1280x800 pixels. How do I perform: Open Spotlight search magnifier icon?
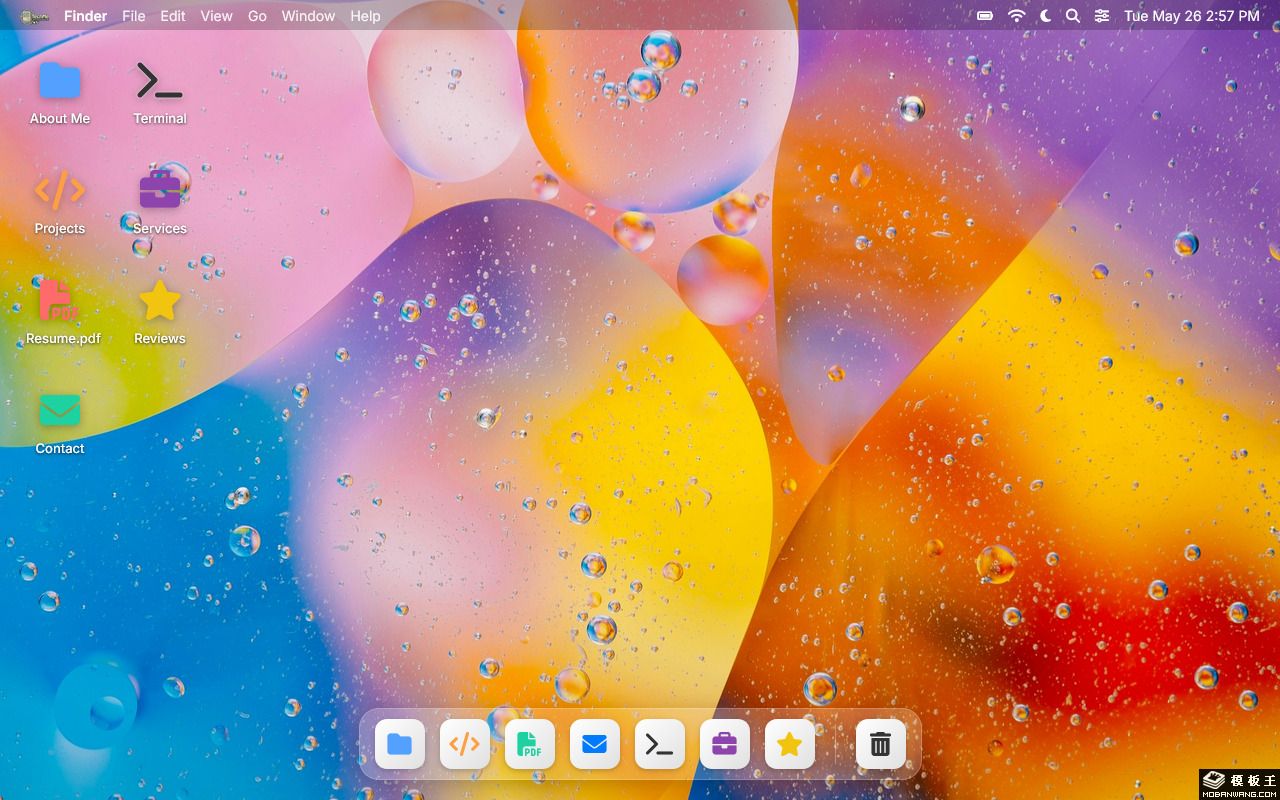tap(1073, 16)
